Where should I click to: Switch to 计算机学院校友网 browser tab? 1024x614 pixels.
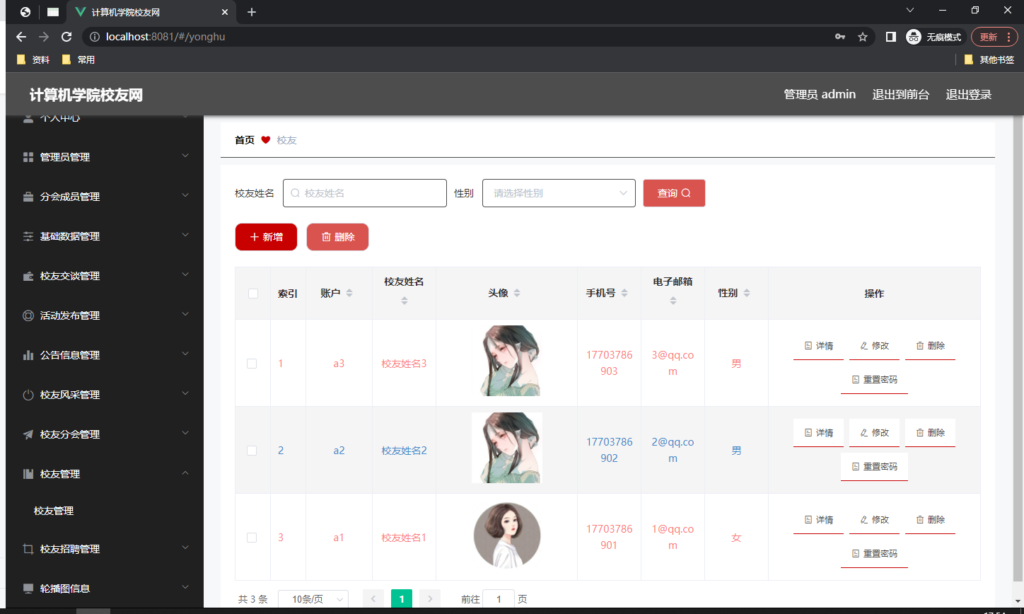(x=151, y=12)
